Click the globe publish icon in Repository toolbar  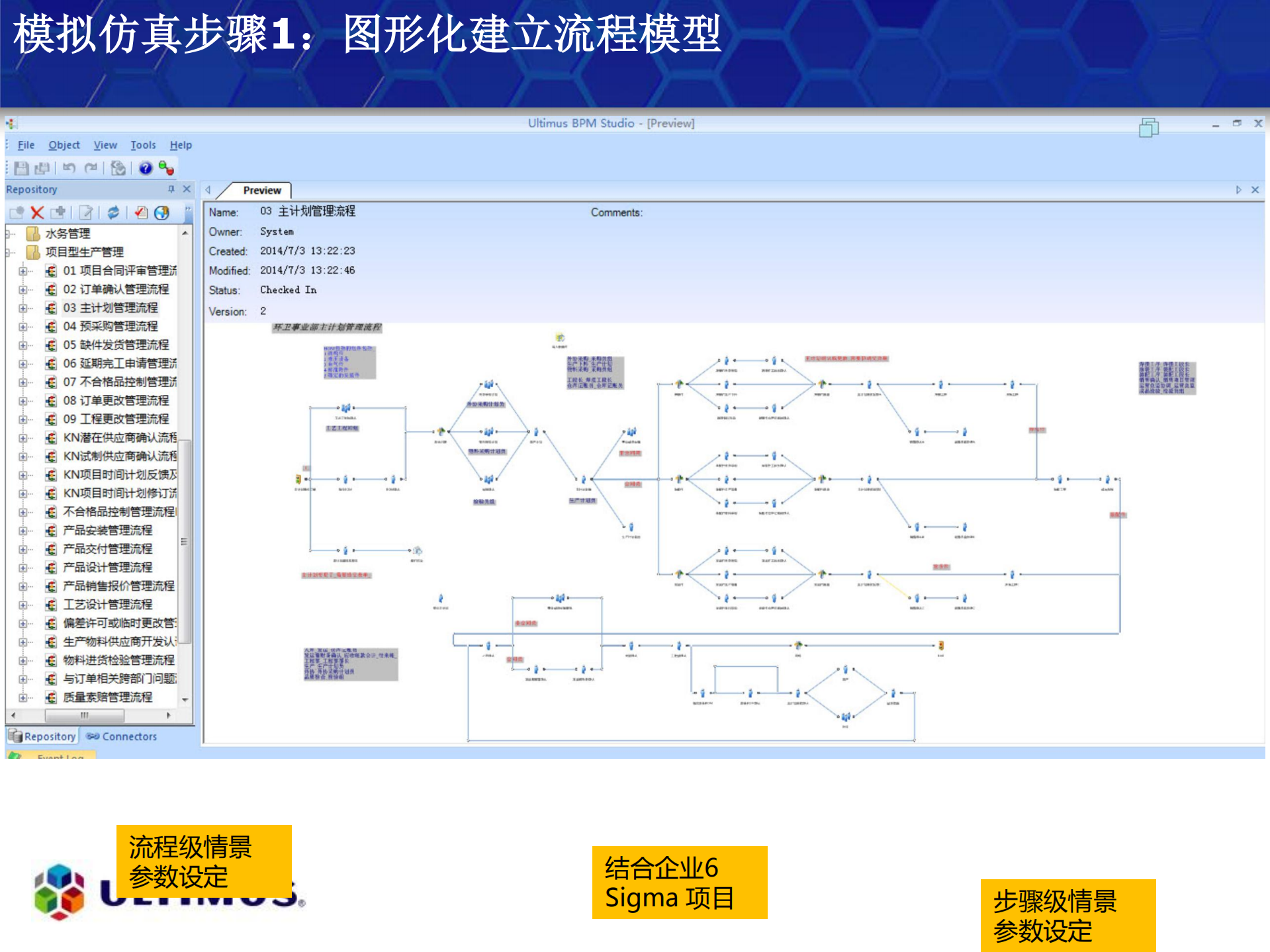[161, 213]
